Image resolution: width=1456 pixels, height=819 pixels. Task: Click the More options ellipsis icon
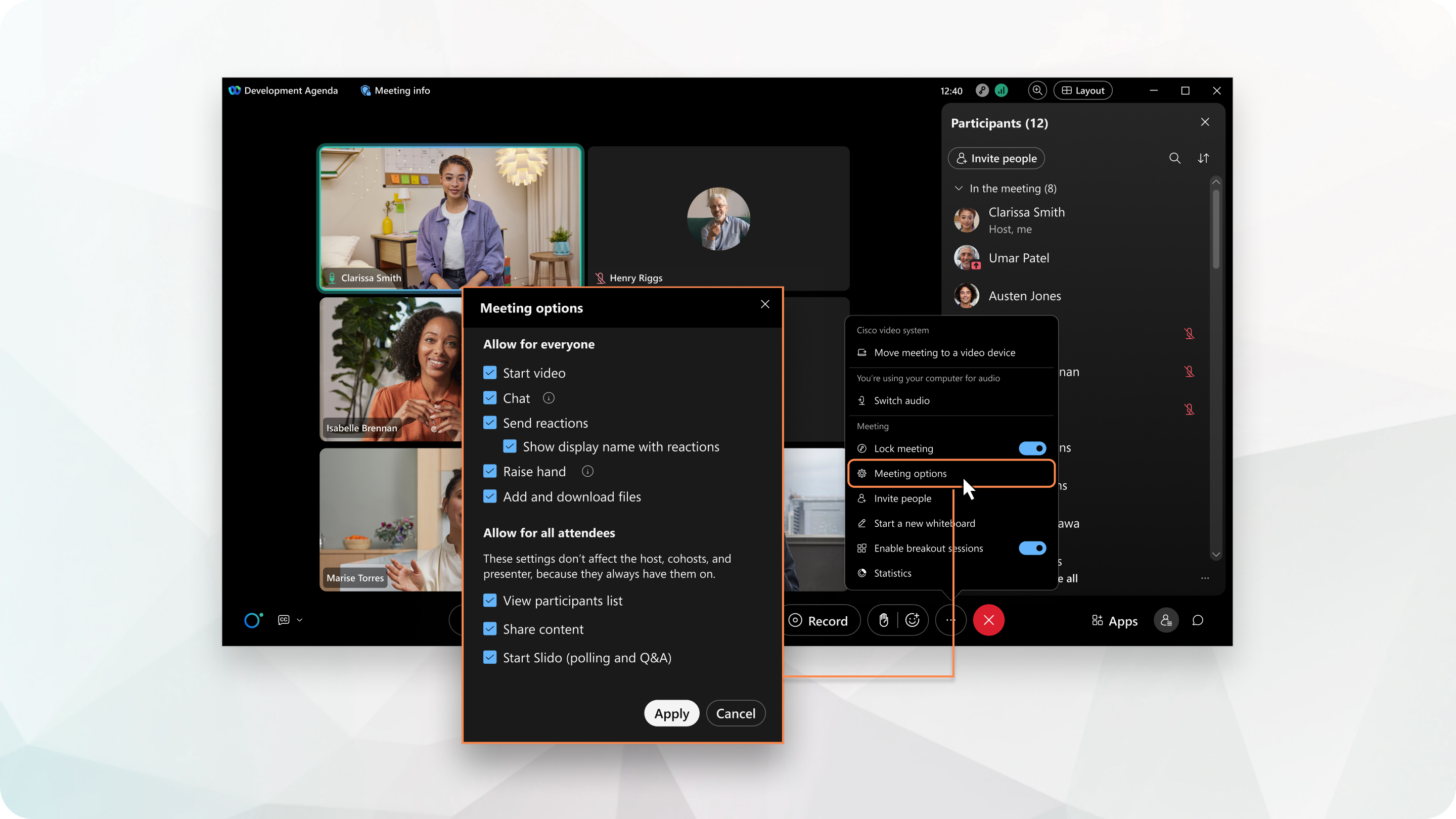pyautogui.click(x=951, y=620)
